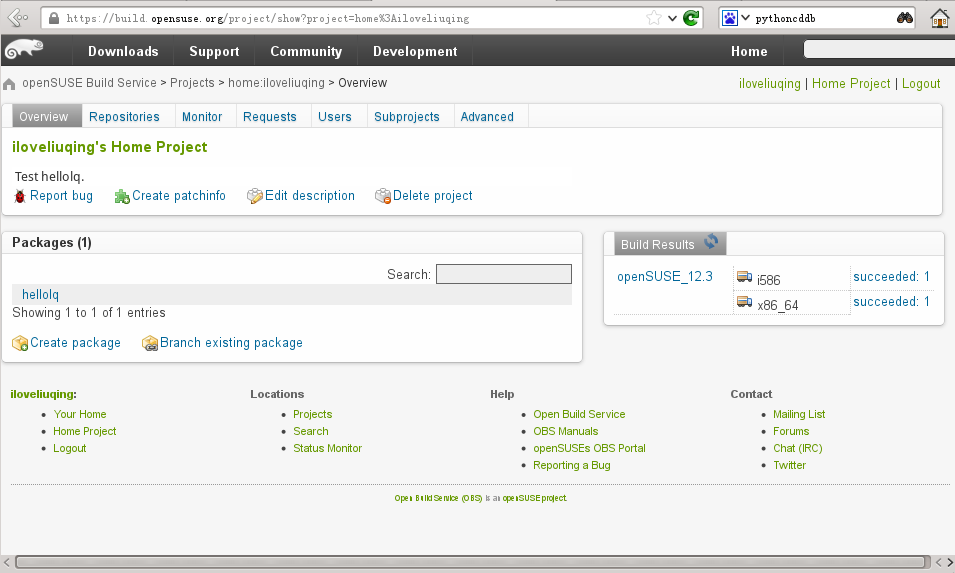The width and height of the screenshot is (955, 573).
Task: Open the openSUSE_12.3 repository link
Action: (664, 276)
